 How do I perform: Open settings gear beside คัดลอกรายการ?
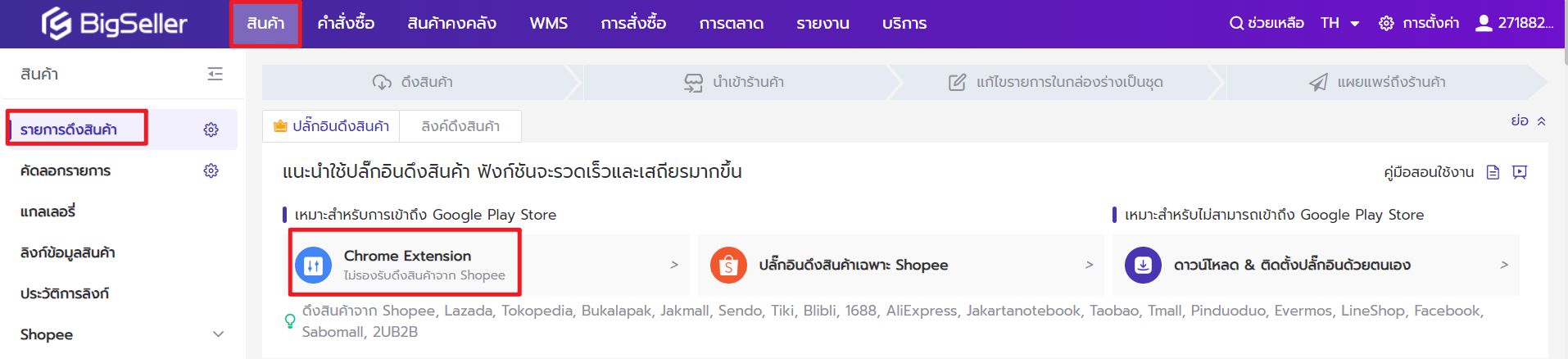(x=211, y=170)
